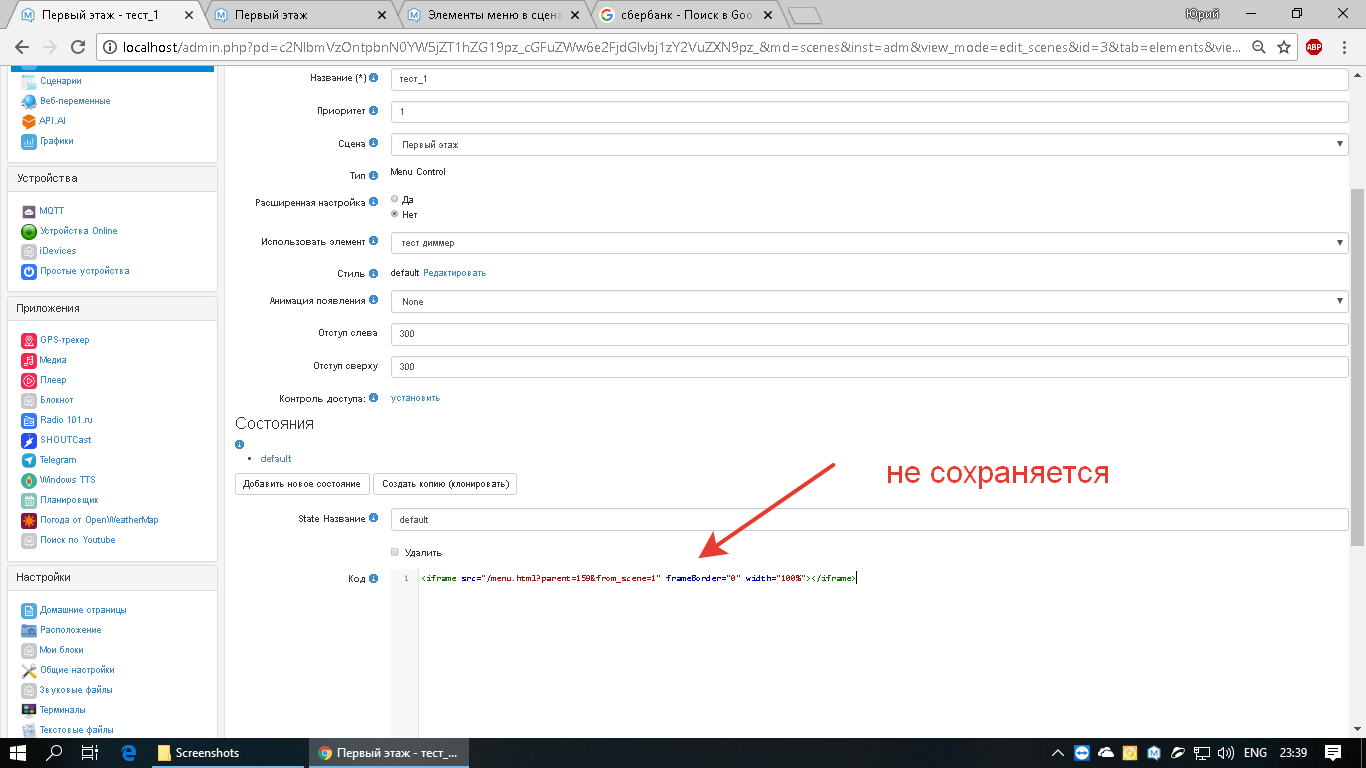Image resolution: width=1366 pixels, height=768 pixels.
Task: Bookmark this page with star icon
Action: pyautogui.click(x=1284, y=47)
